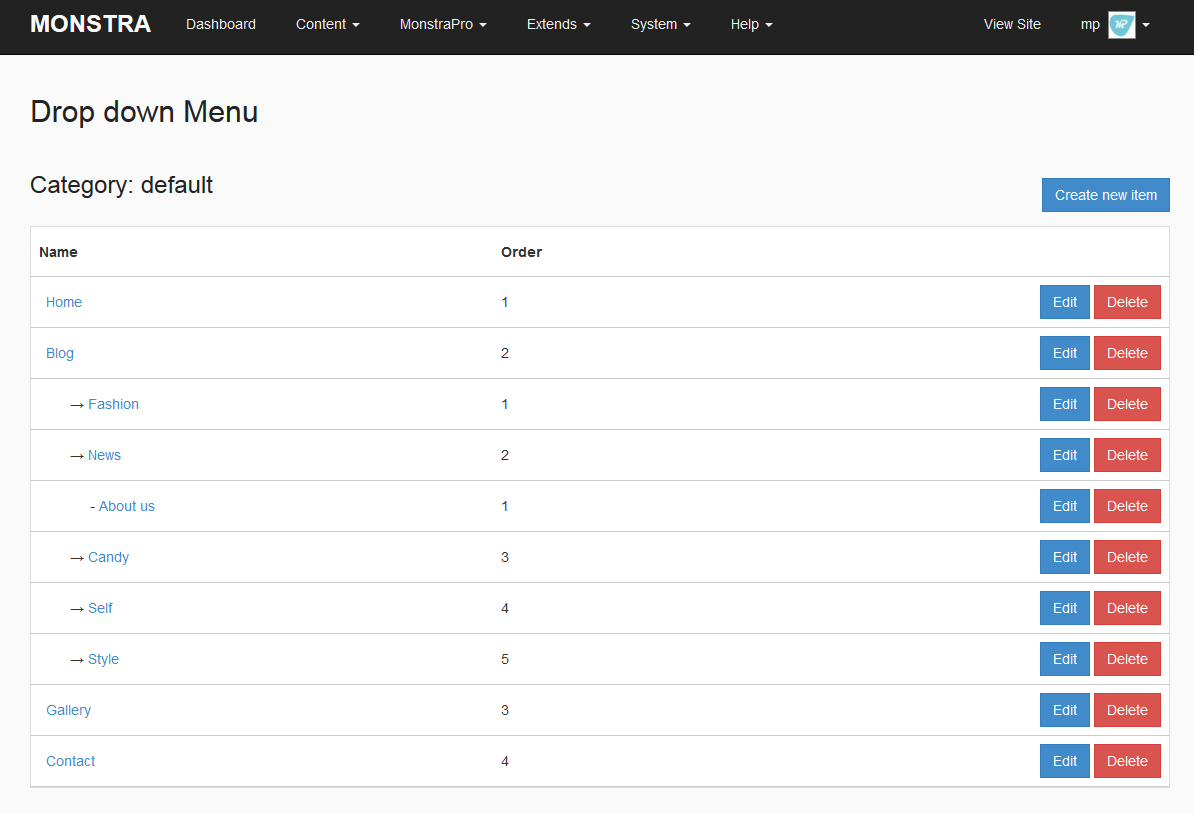Click the Style submenu link

coord(104,658)
